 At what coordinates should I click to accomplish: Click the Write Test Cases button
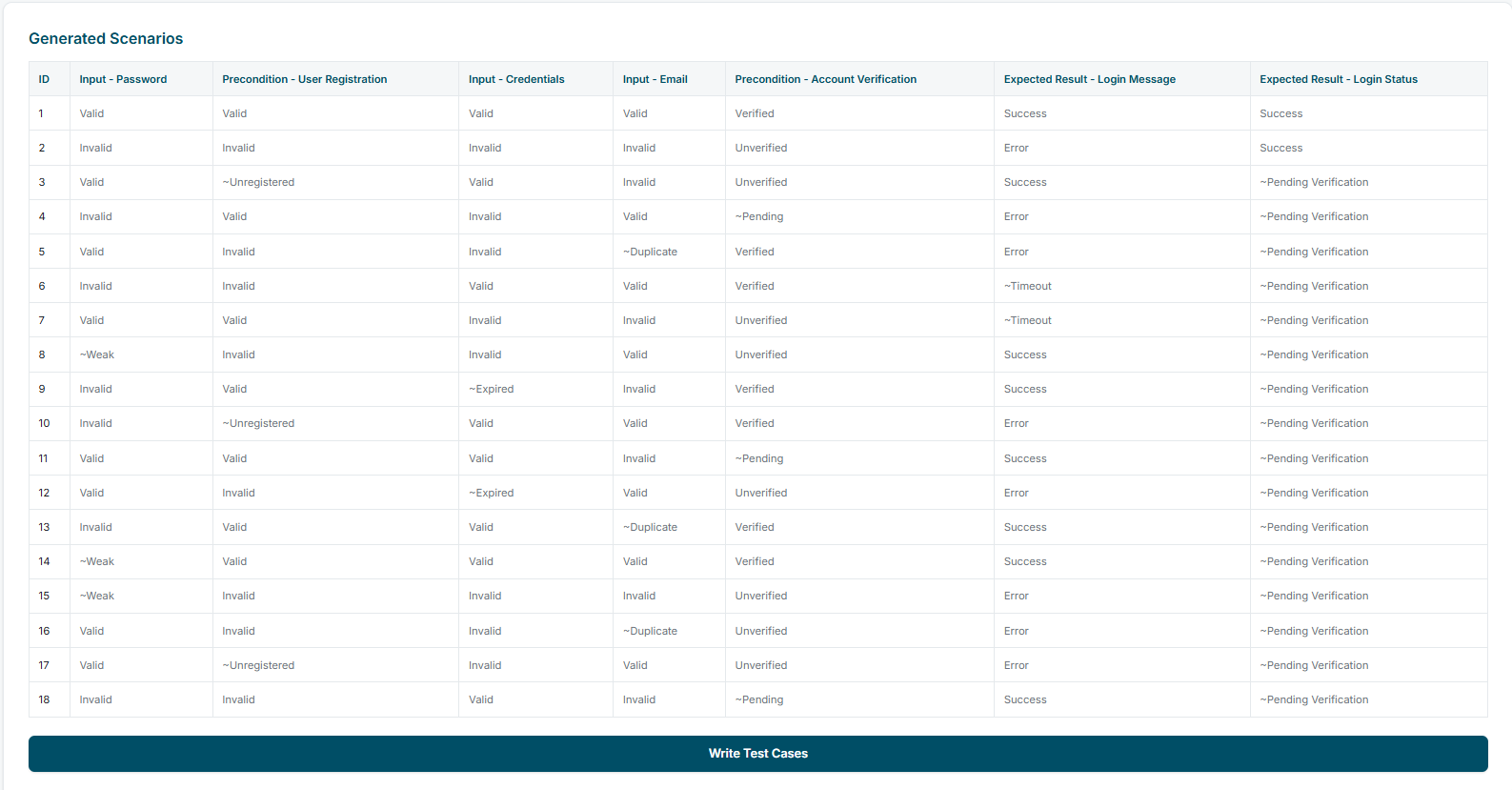click(x=757, y=753)
